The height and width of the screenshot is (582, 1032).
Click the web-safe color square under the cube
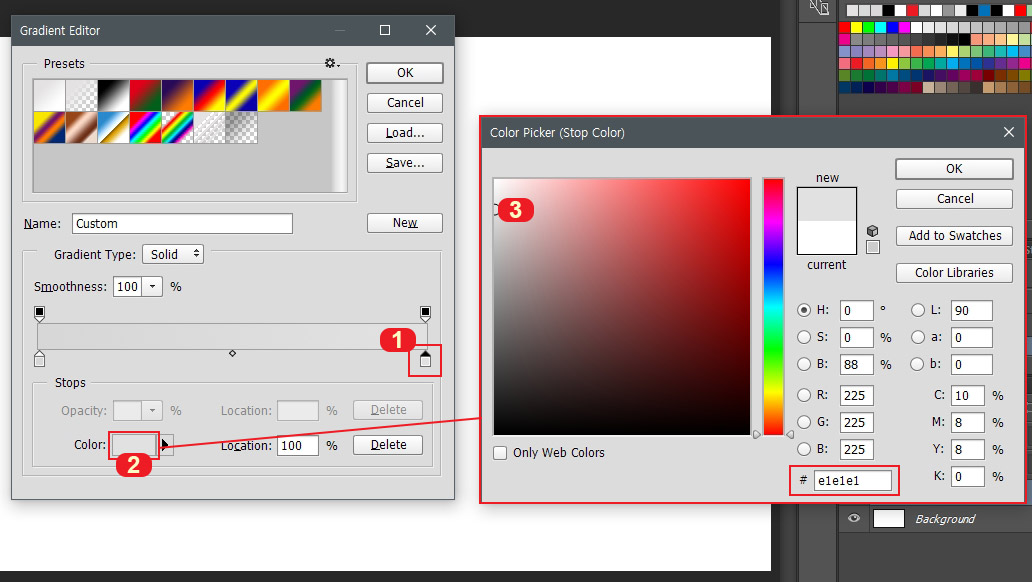pyautogui.click(x=873, y=248)
